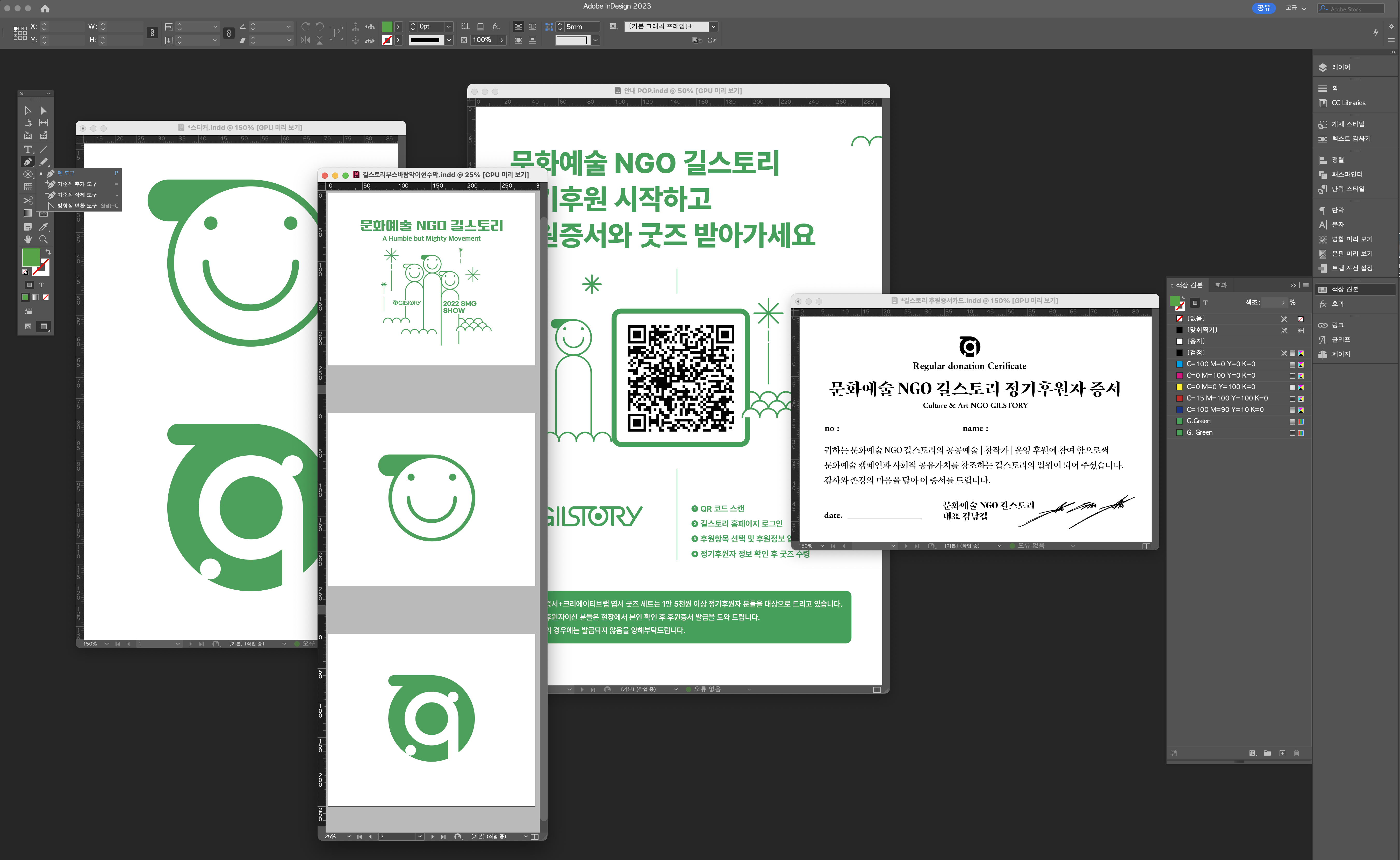Expand the opacity 100% flyout arrow
Viewport: 1400px width, 860px height.
click(501, 40)
